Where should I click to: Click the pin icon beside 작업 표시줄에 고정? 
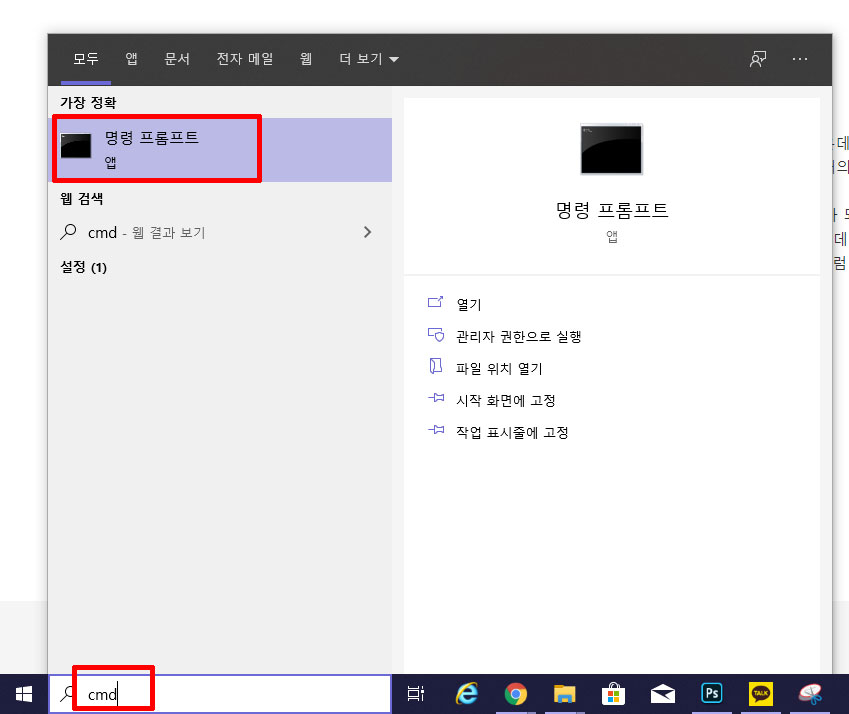point(436,430)
